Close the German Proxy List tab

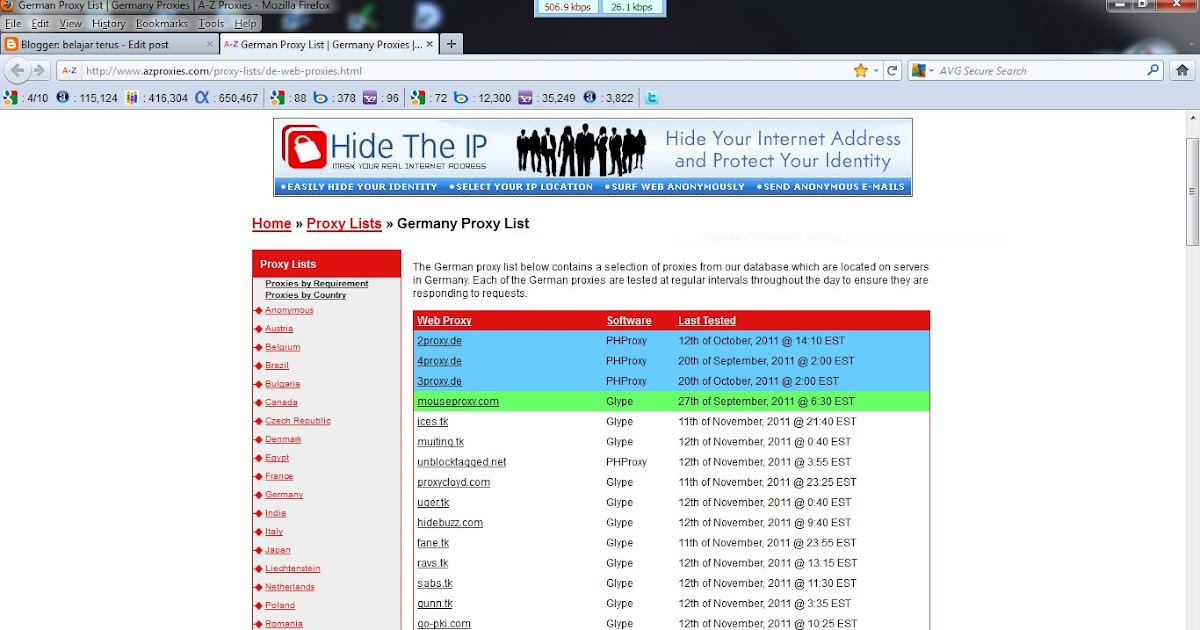click(431, 44)
